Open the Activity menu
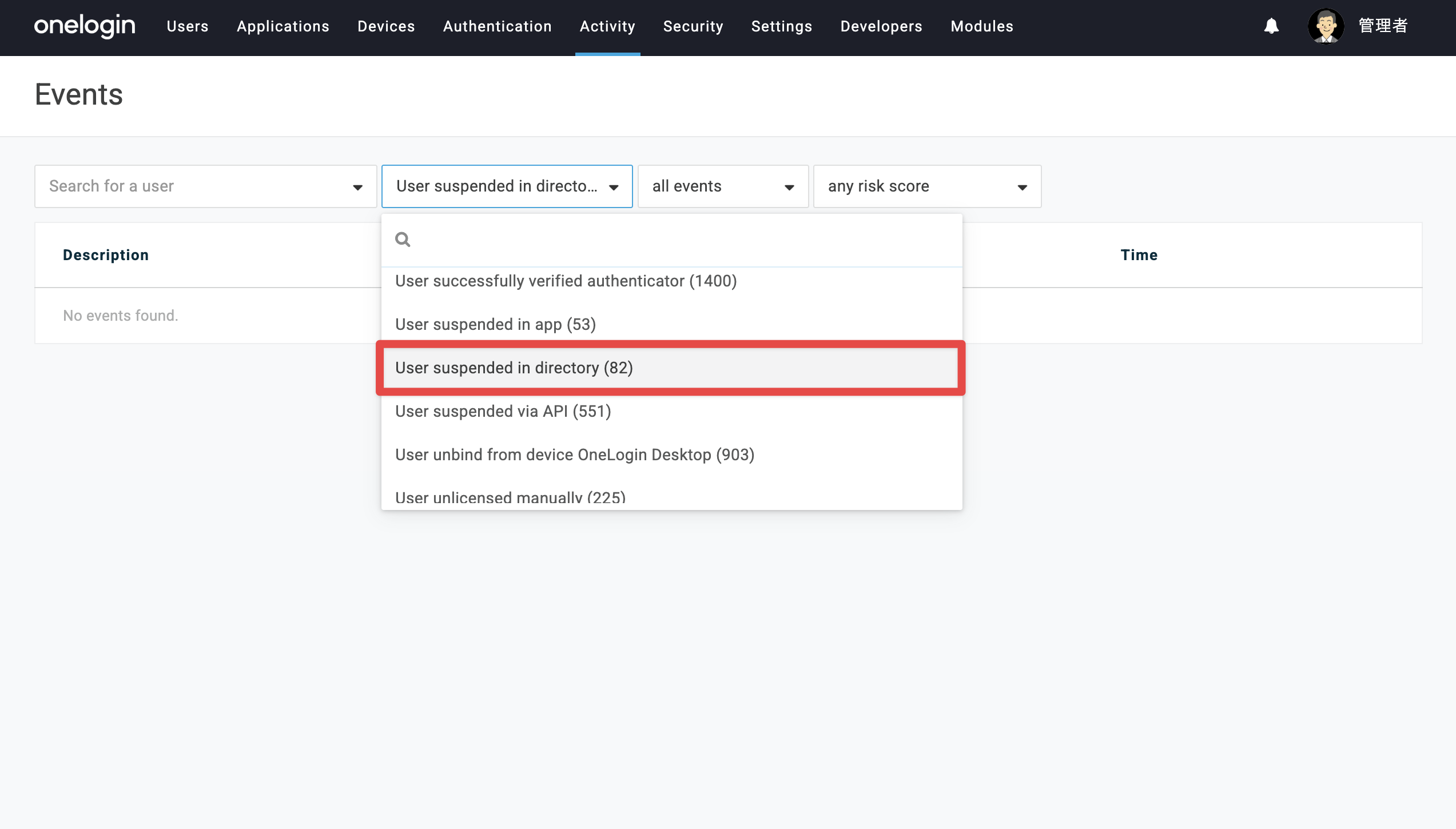 (x=607, y=26)
